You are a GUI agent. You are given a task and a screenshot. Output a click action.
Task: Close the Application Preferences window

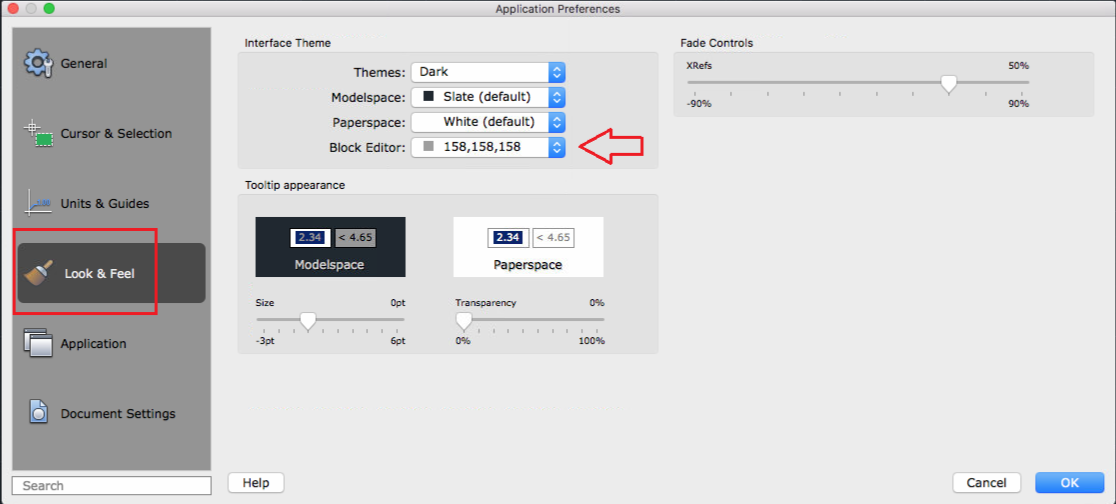(x=13, y=9)
